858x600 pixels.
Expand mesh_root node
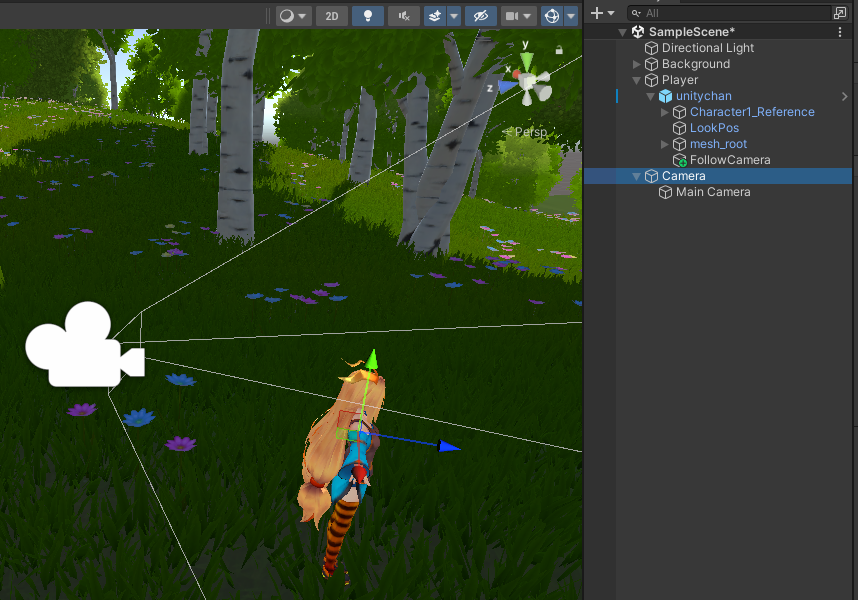[x=664, y=144]
